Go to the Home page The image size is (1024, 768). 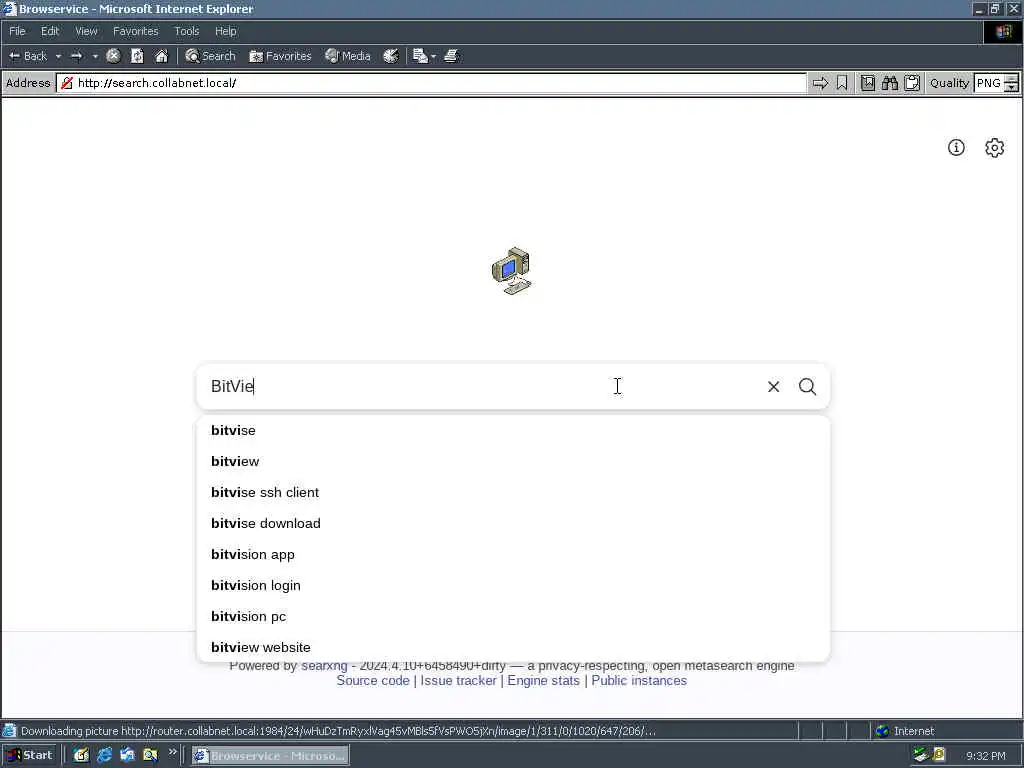pyautogui.click(x=161, y=56)
